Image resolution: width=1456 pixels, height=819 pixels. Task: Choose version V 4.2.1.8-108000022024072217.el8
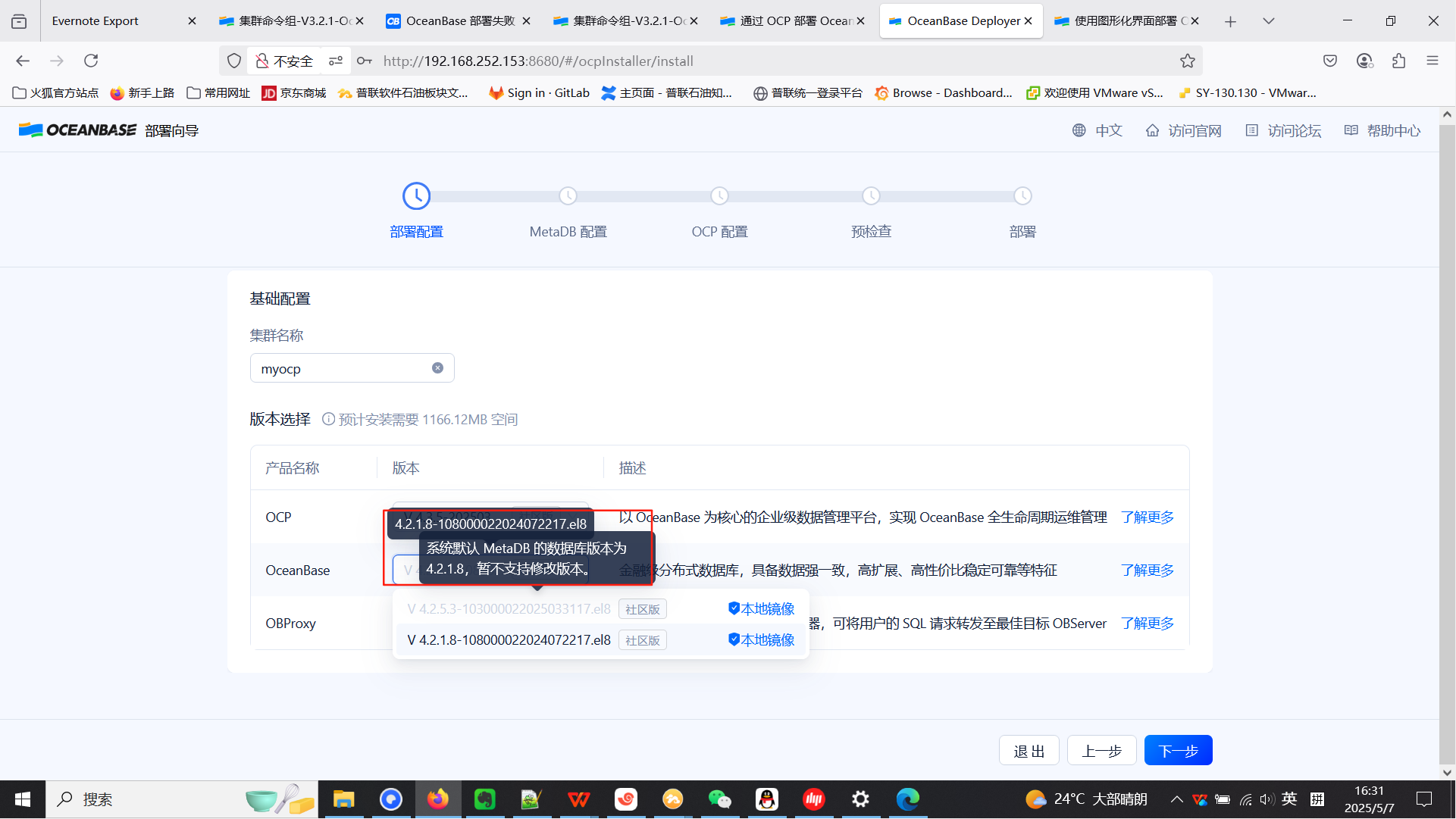pos(600,640)
